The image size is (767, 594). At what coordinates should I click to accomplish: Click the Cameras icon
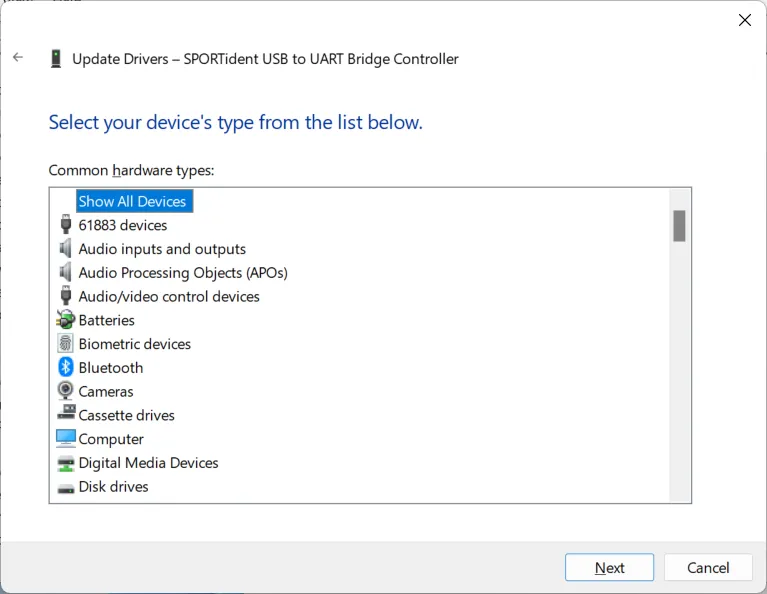click(66, 391)
